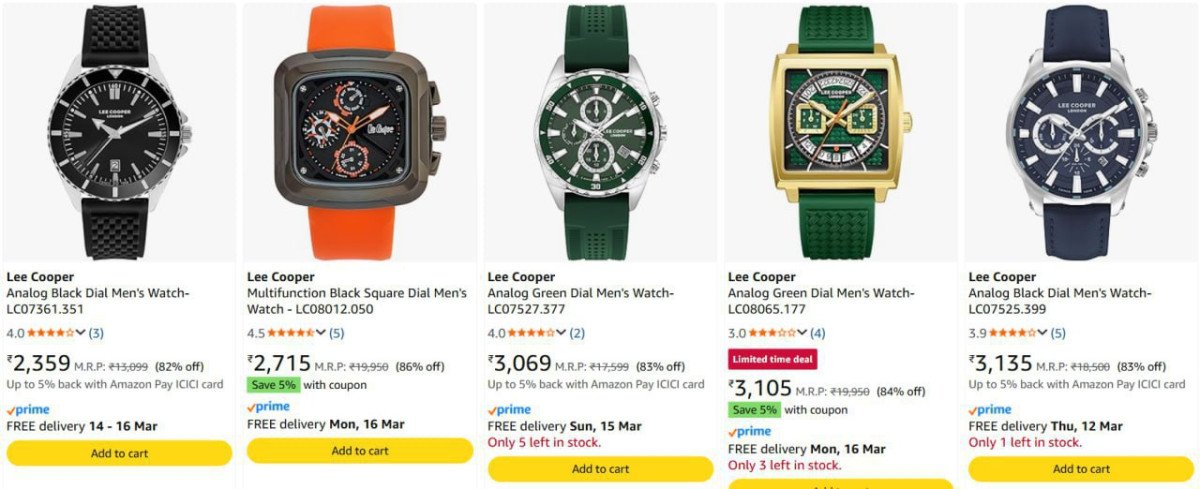Add LC07361.351 black dial watch to cart
Viewport: 1200px width, 489px height.
[x=120, y=453]
